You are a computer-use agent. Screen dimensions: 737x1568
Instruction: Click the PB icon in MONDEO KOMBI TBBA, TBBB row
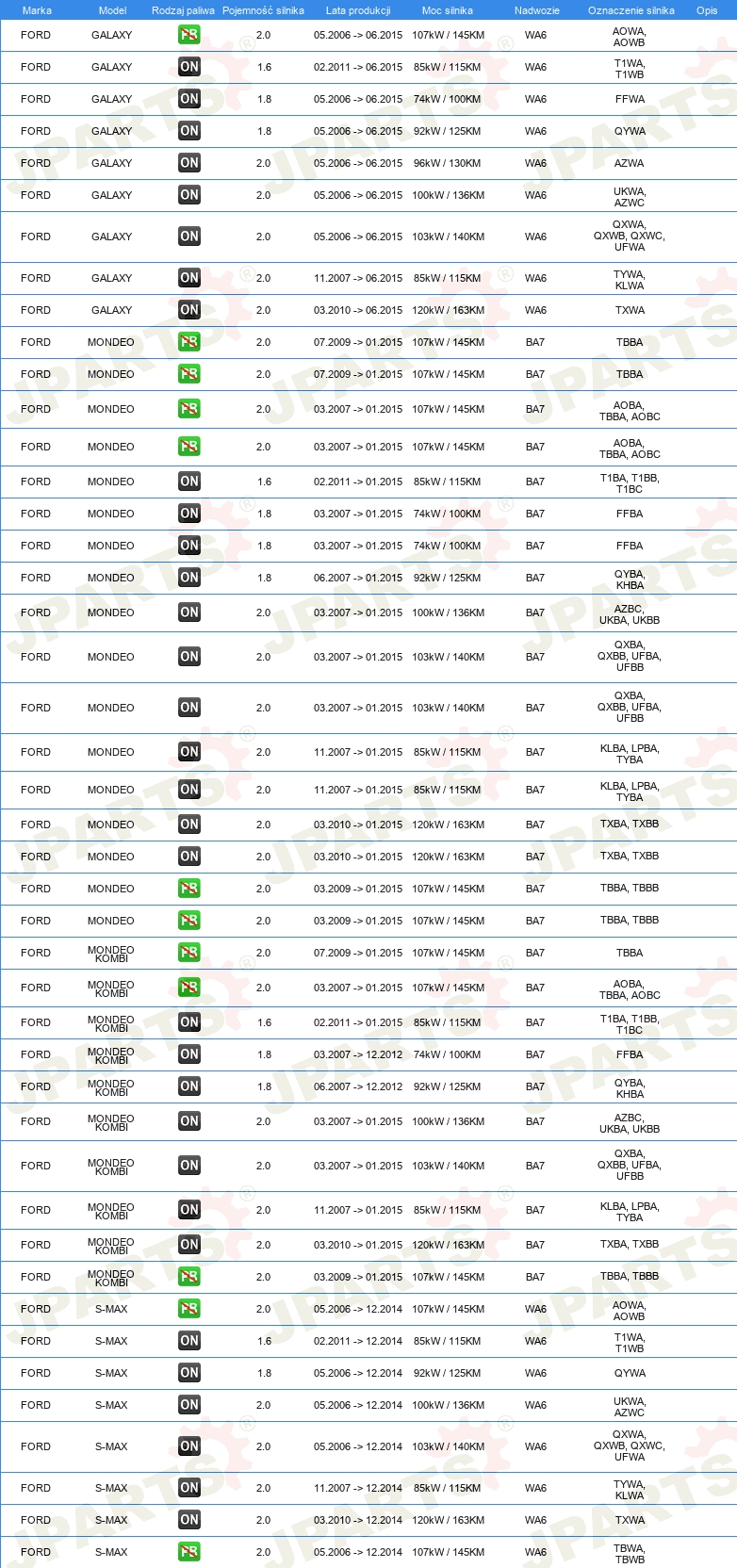pos(189,1277)
